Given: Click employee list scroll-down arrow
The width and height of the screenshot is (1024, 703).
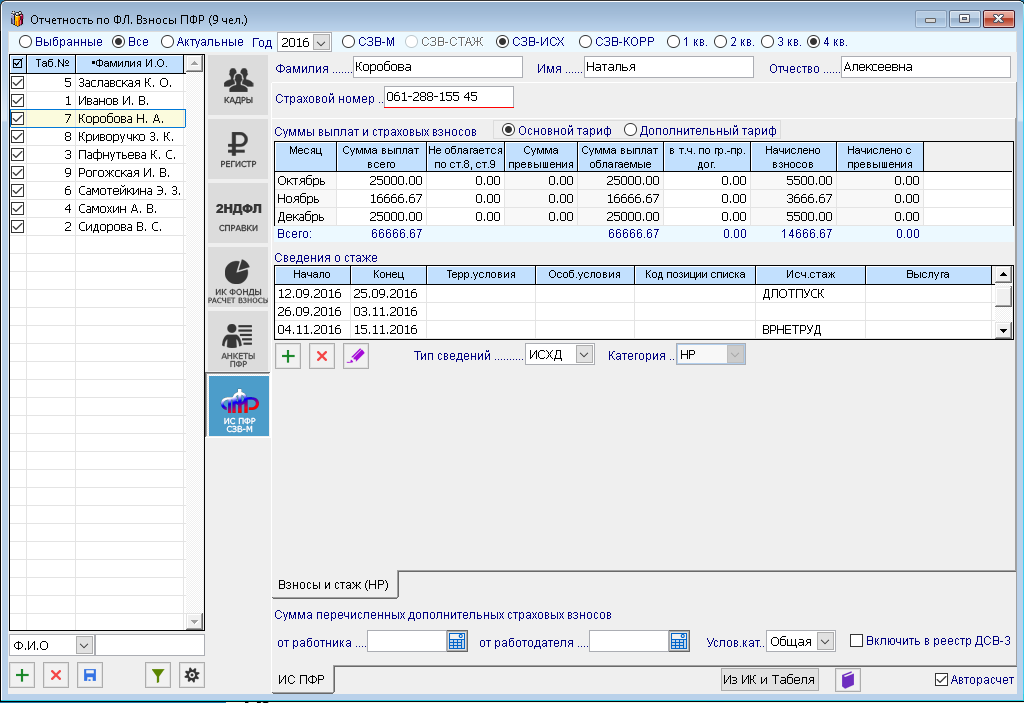Looking at the screenshot, I should click(194, 621).
